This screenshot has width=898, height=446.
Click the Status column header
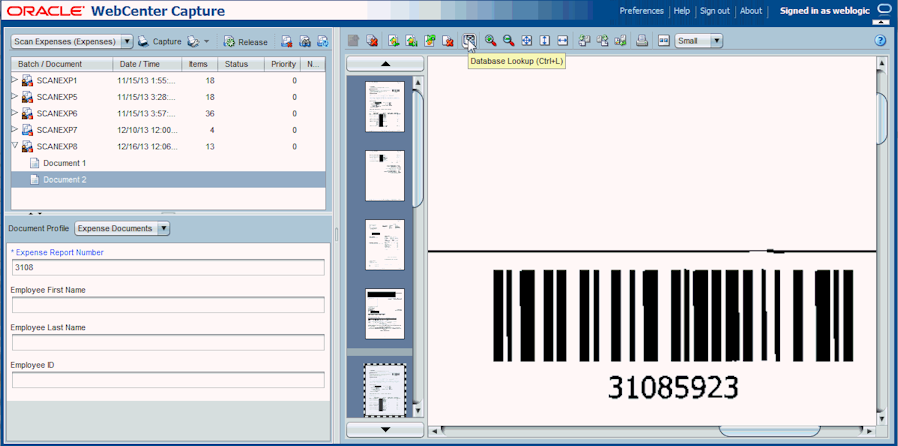(x=241, y=64)
